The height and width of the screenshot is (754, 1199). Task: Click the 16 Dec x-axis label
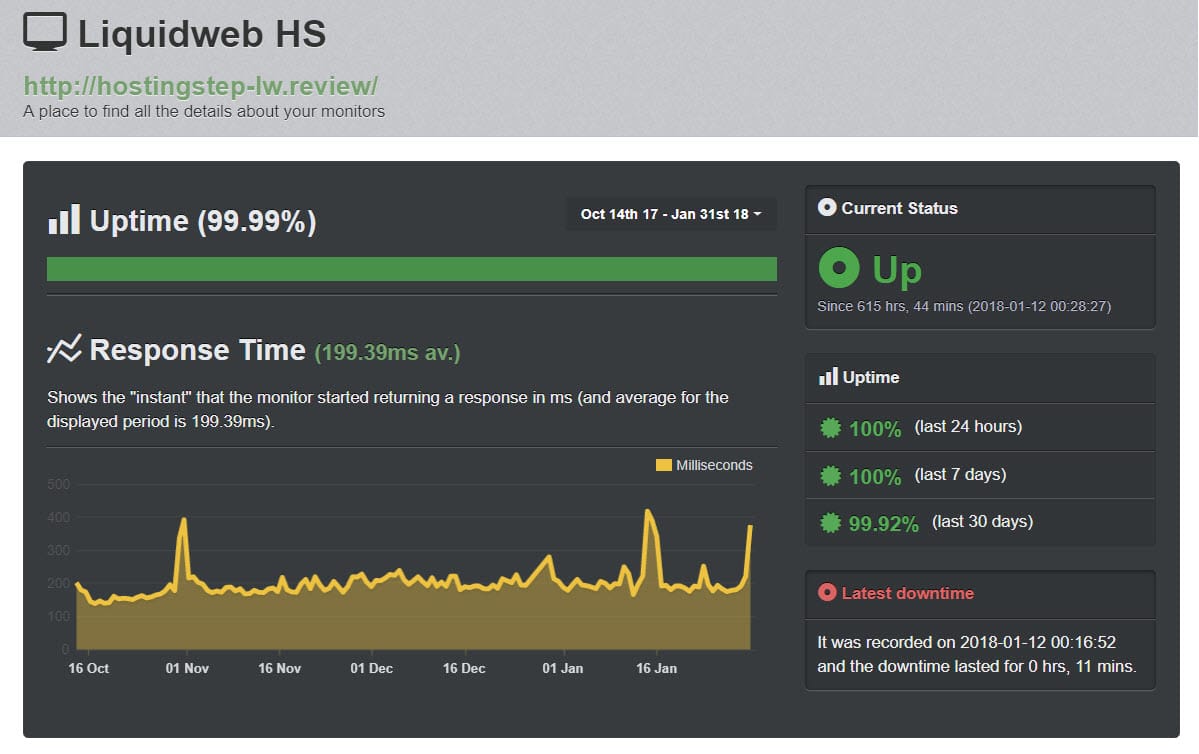(464, 668)
